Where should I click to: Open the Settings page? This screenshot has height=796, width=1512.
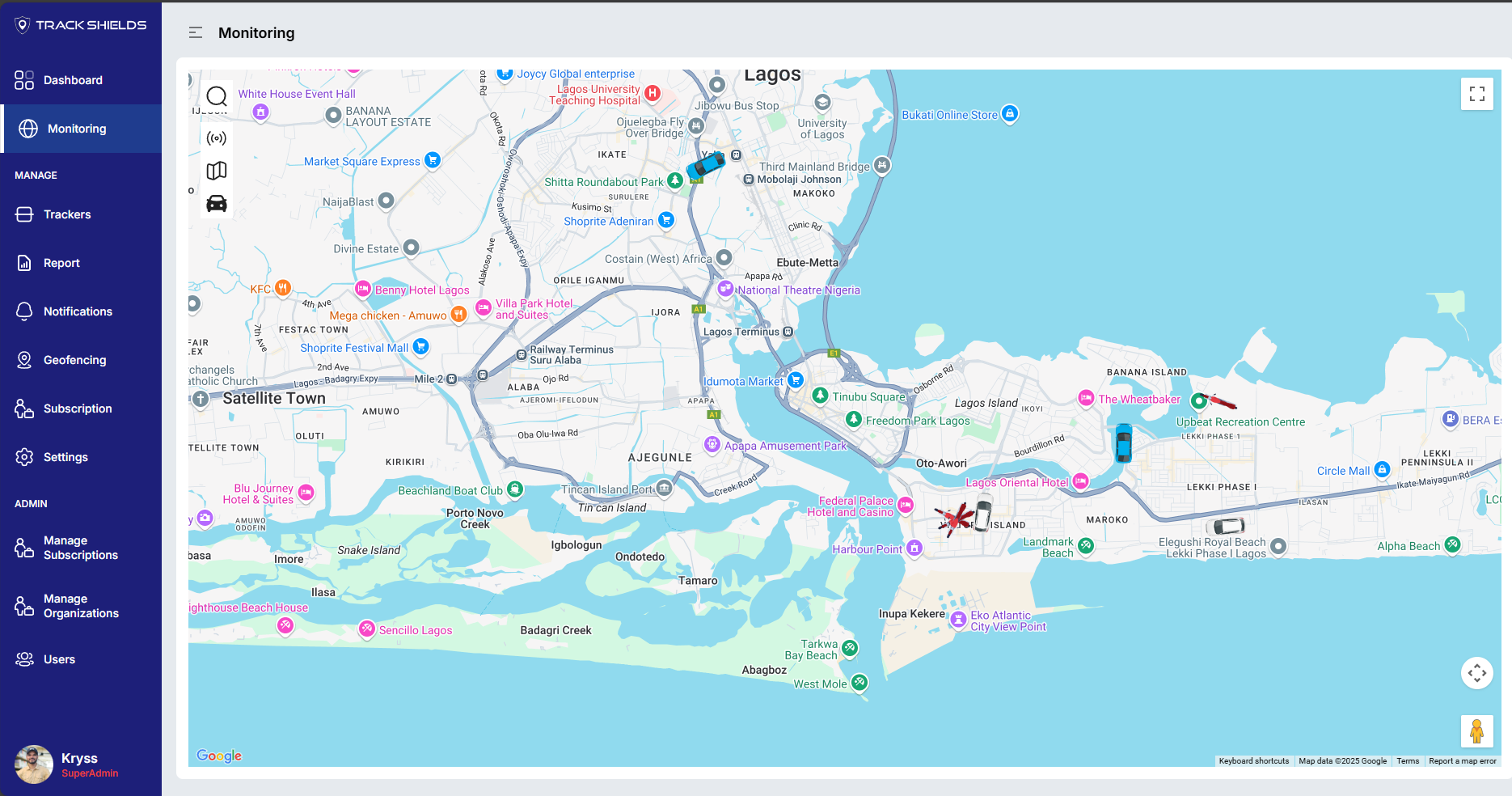[x=65, y=457]
